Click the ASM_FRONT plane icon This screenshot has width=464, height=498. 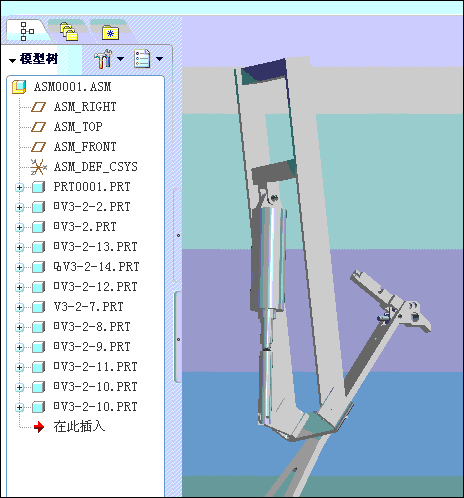(x=38, y=147)
